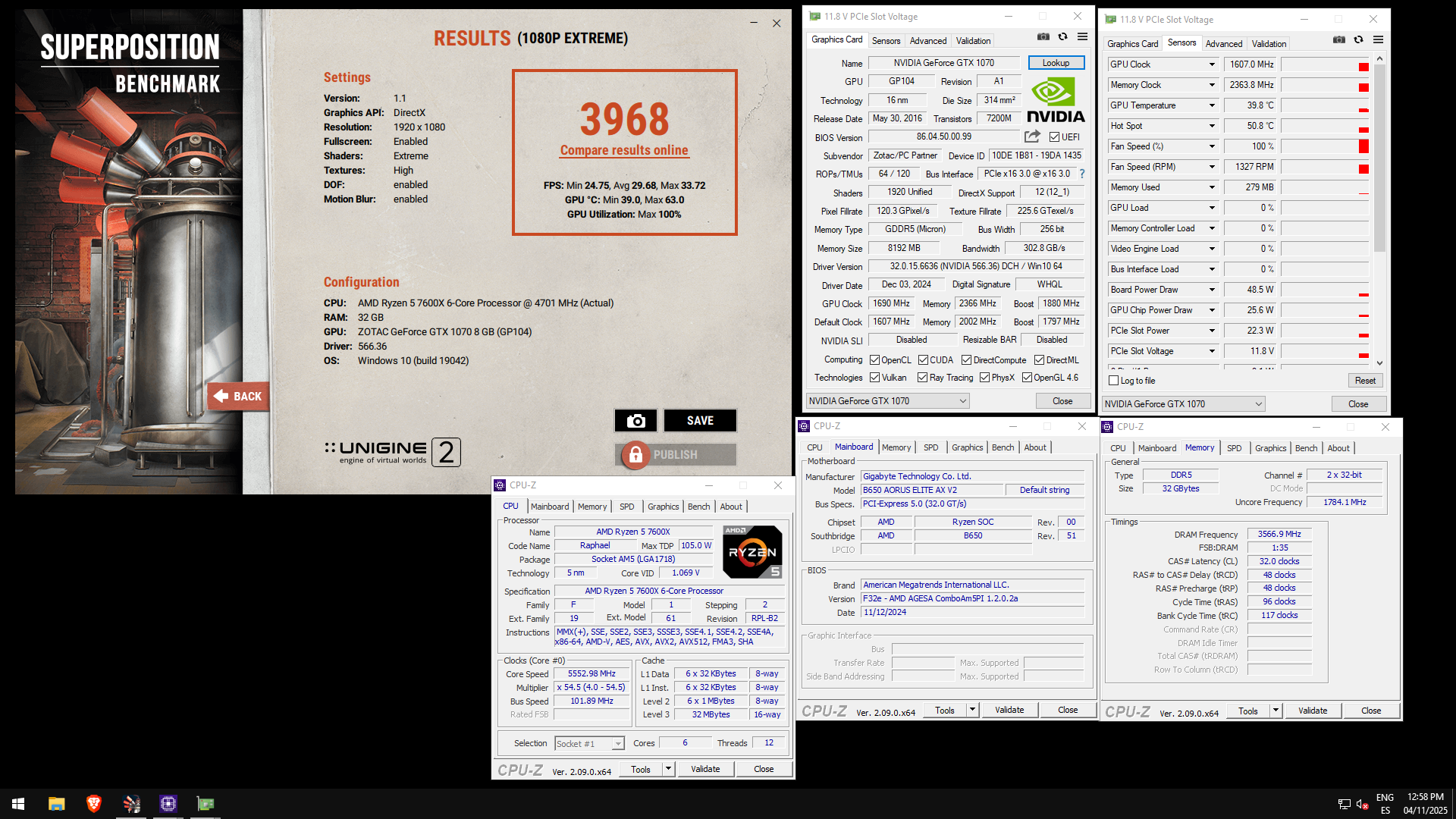The width and height of the screenshot is (1456, 819).
Task: Open Validation tab in GPU-Z Sensors window
Action: pos(1269,44)
